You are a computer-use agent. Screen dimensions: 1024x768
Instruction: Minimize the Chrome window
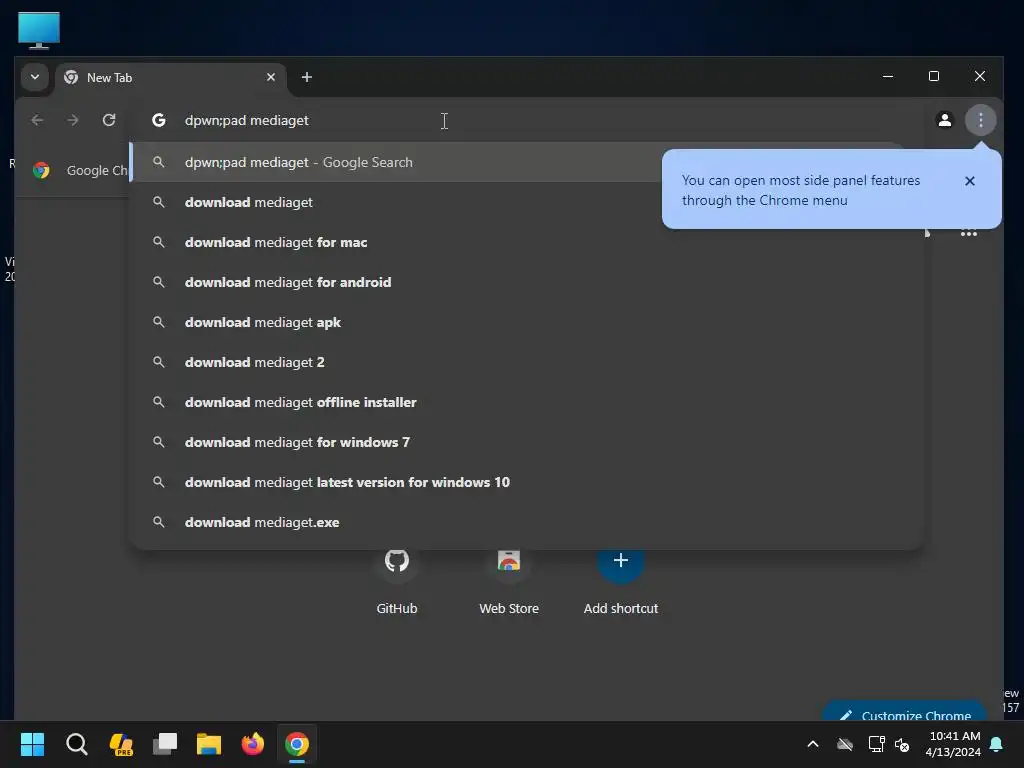[888, 76]
